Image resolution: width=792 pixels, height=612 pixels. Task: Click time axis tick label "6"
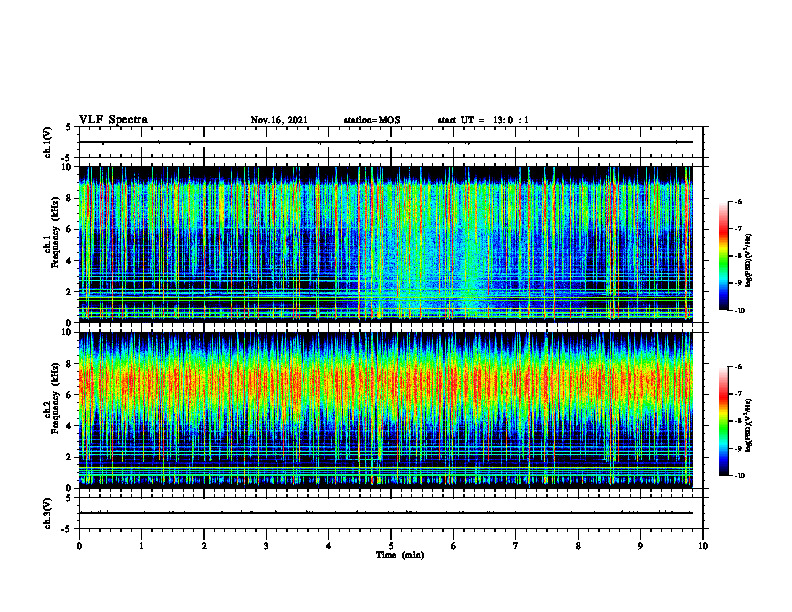click(x=453, y=546)
